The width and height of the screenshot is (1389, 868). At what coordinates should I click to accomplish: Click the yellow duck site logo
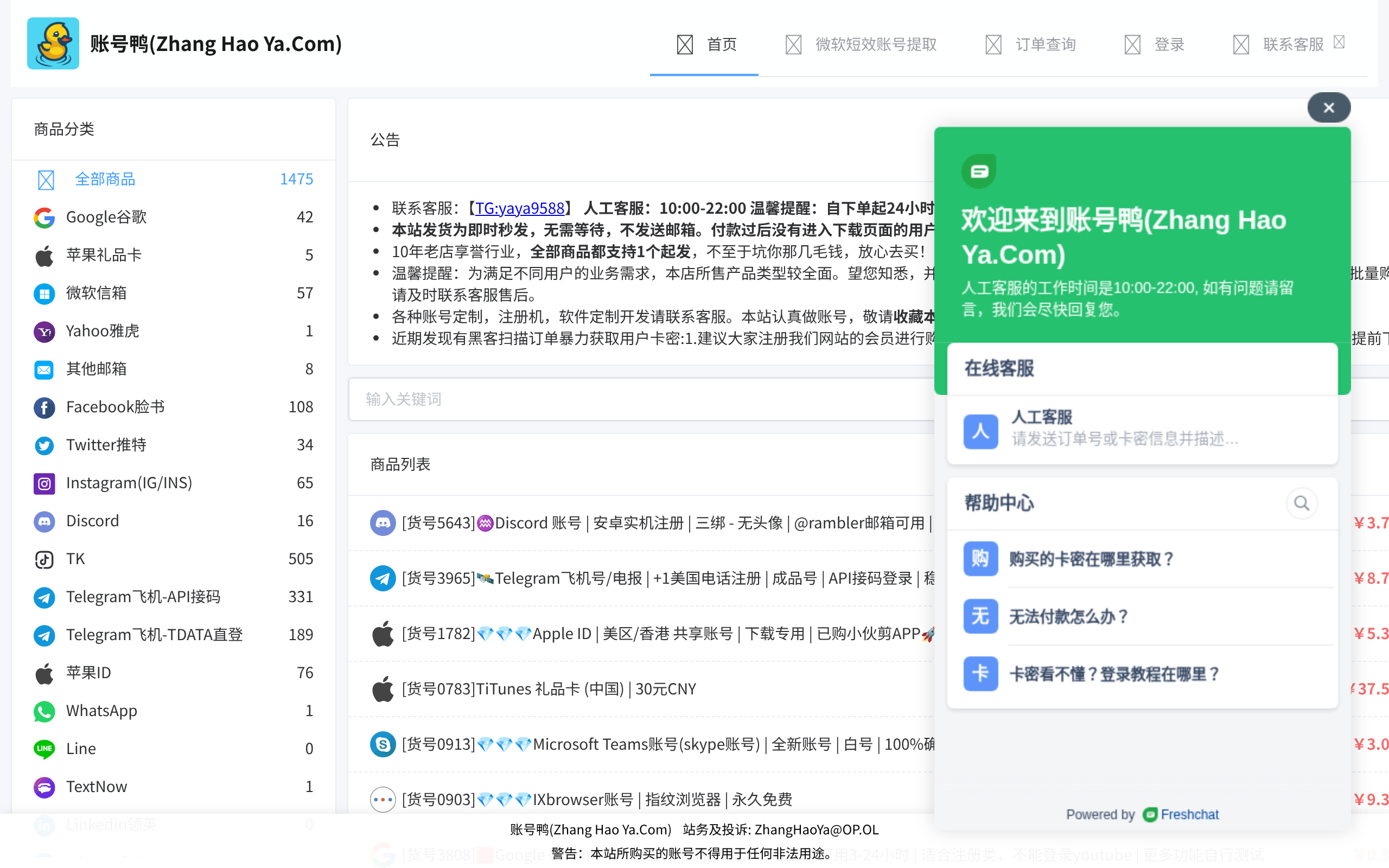[53, 43]
